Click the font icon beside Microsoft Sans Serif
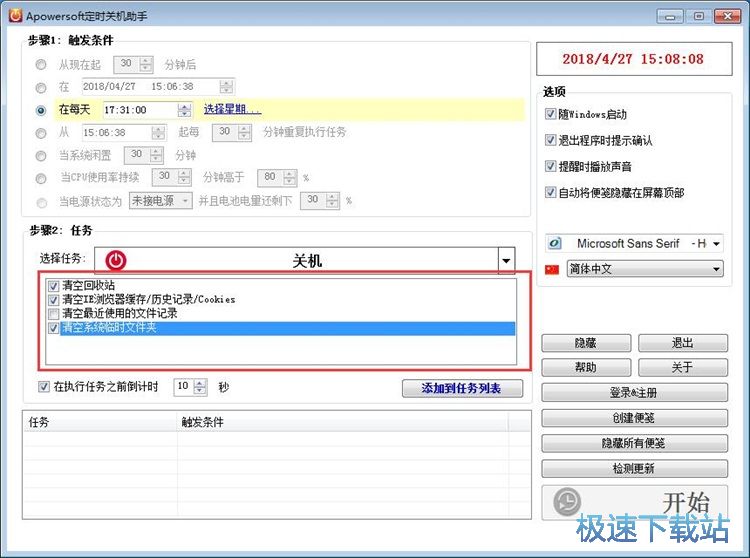750x558 pixels. [x=554, y=243]
